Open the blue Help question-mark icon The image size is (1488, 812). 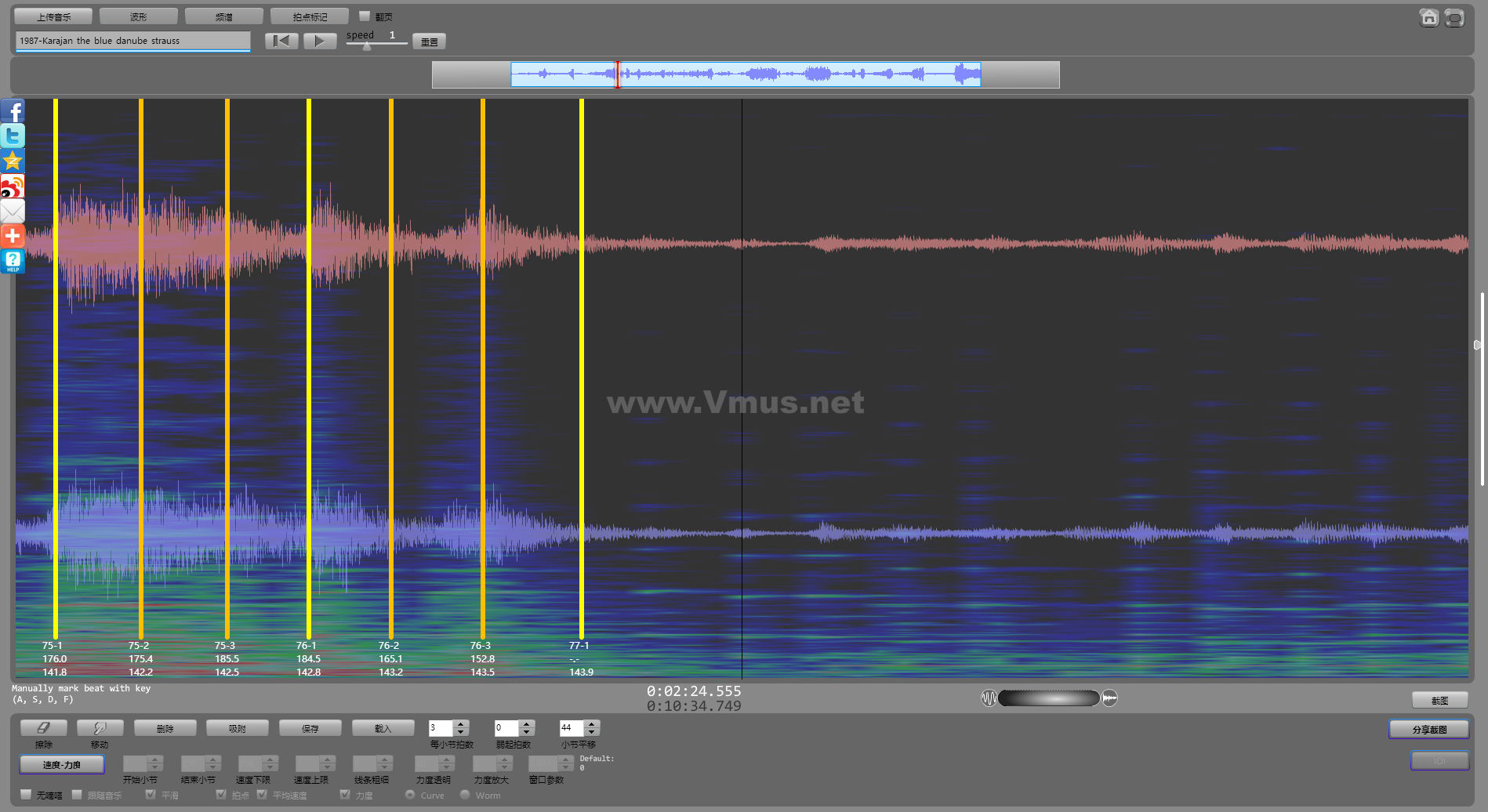click(x=13, y=261)
